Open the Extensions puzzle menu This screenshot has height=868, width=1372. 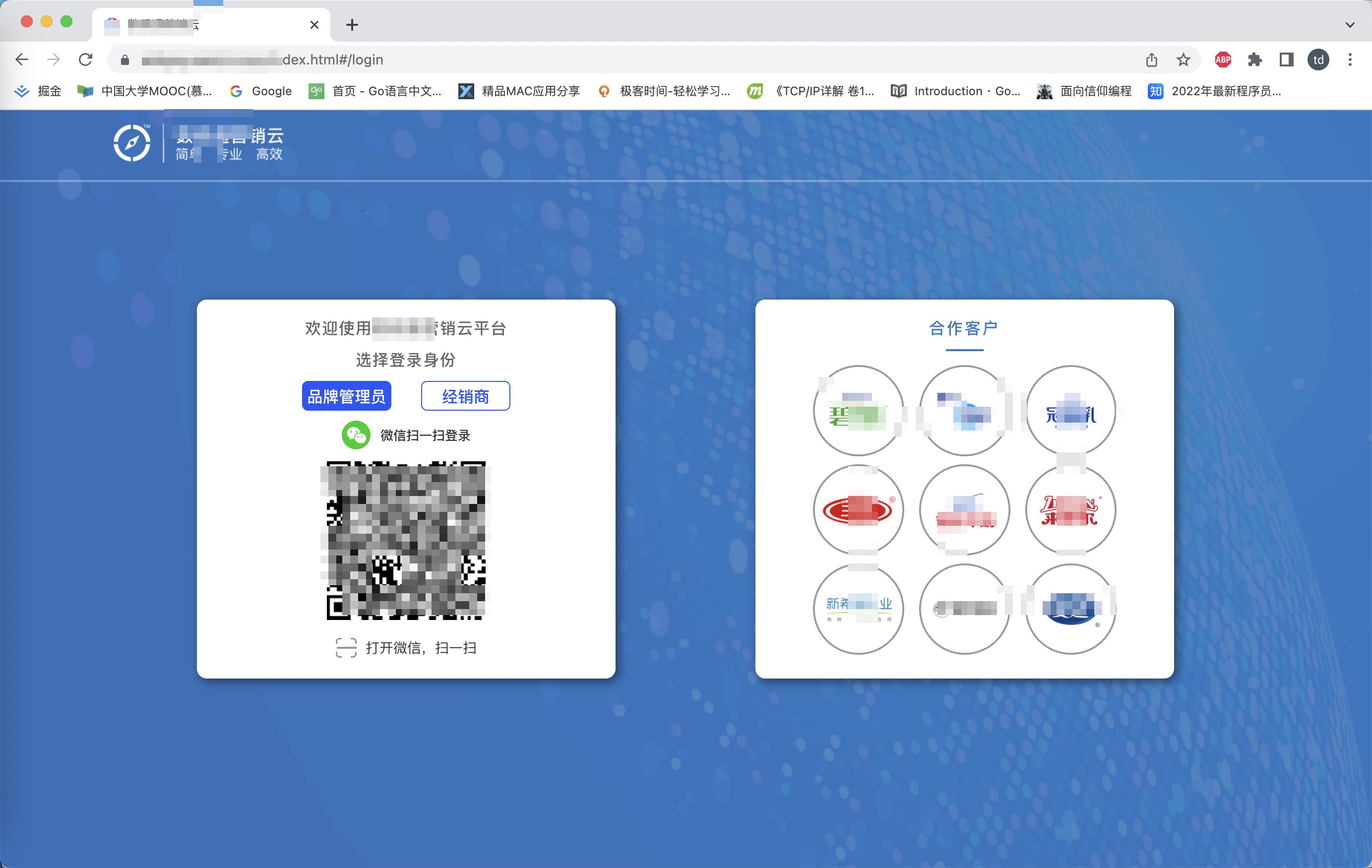click(x=1254, y=60)
